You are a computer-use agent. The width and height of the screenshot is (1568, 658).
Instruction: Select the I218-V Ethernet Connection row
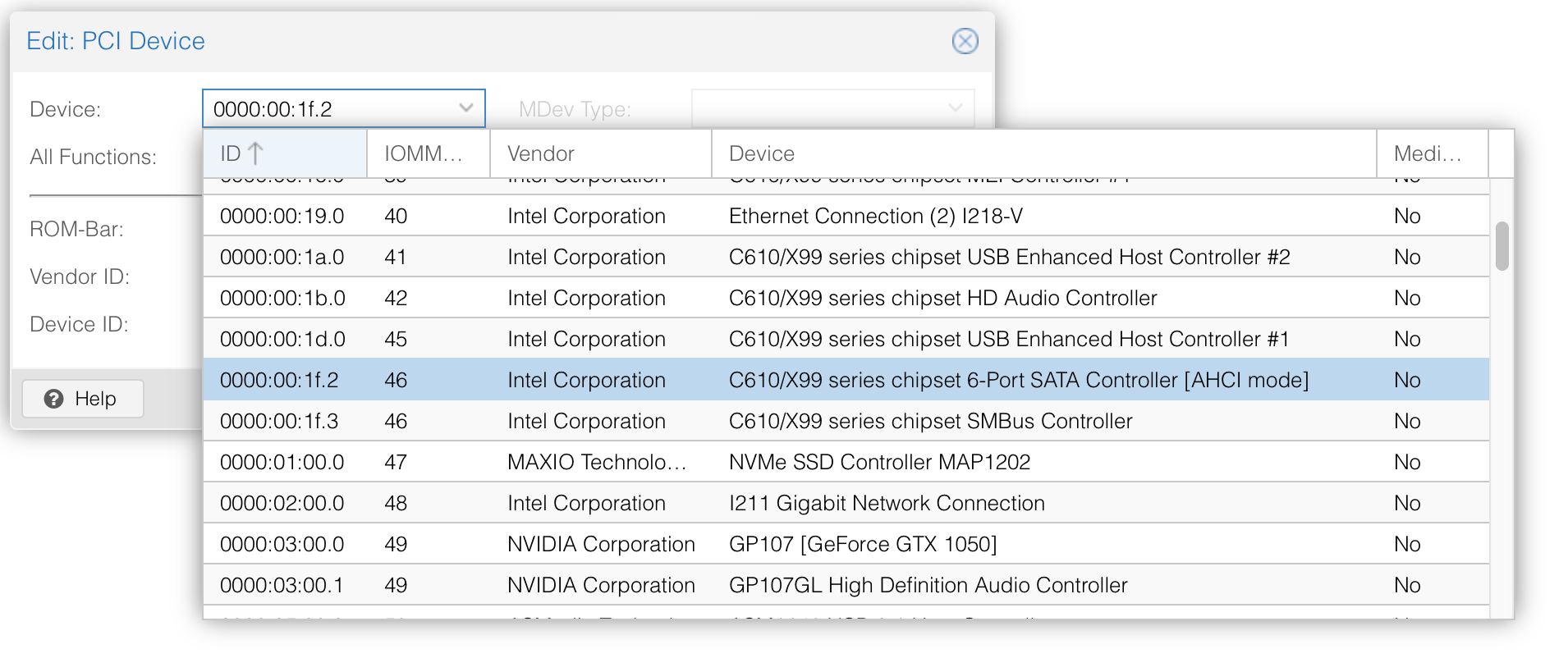[875, 216]
